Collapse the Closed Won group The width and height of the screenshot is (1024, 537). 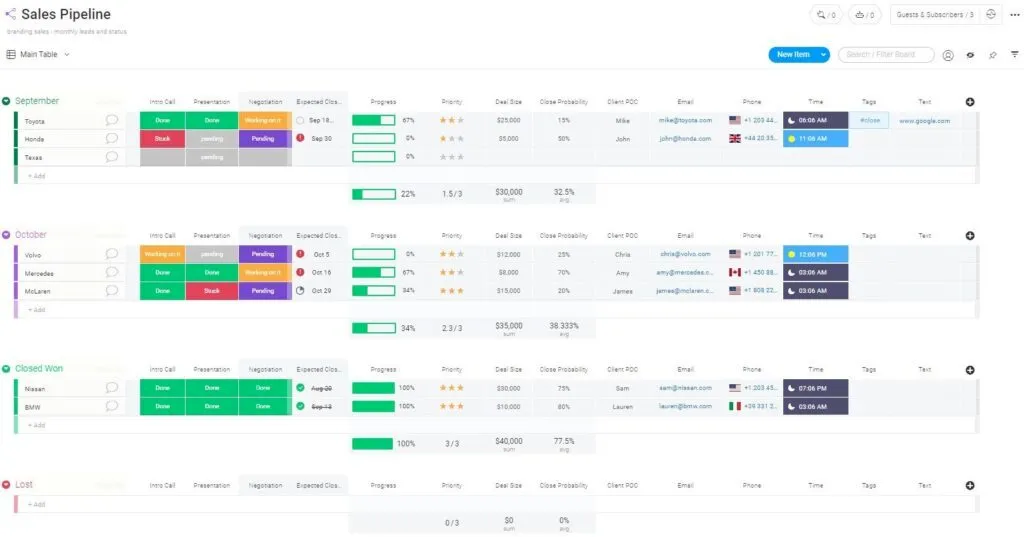6,369
